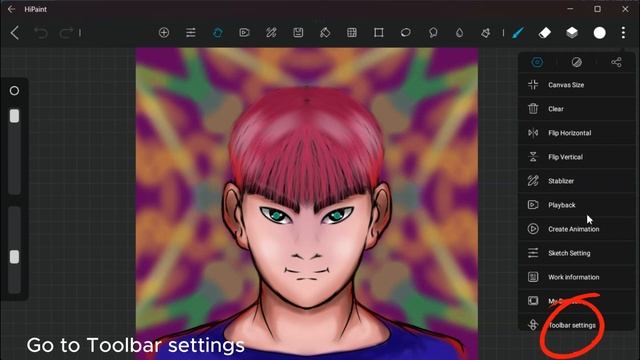Image resolution: width=640 pixels, height=360 pixels.
Task: Open Work Information menu entry
Action: click(x=576, y=277)
